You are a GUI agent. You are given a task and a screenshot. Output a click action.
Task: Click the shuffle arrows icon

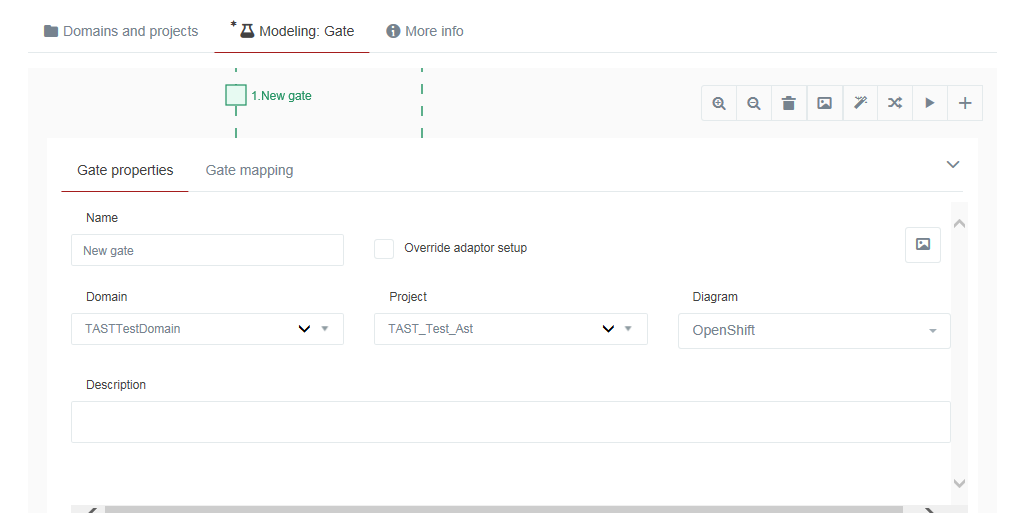895,103
